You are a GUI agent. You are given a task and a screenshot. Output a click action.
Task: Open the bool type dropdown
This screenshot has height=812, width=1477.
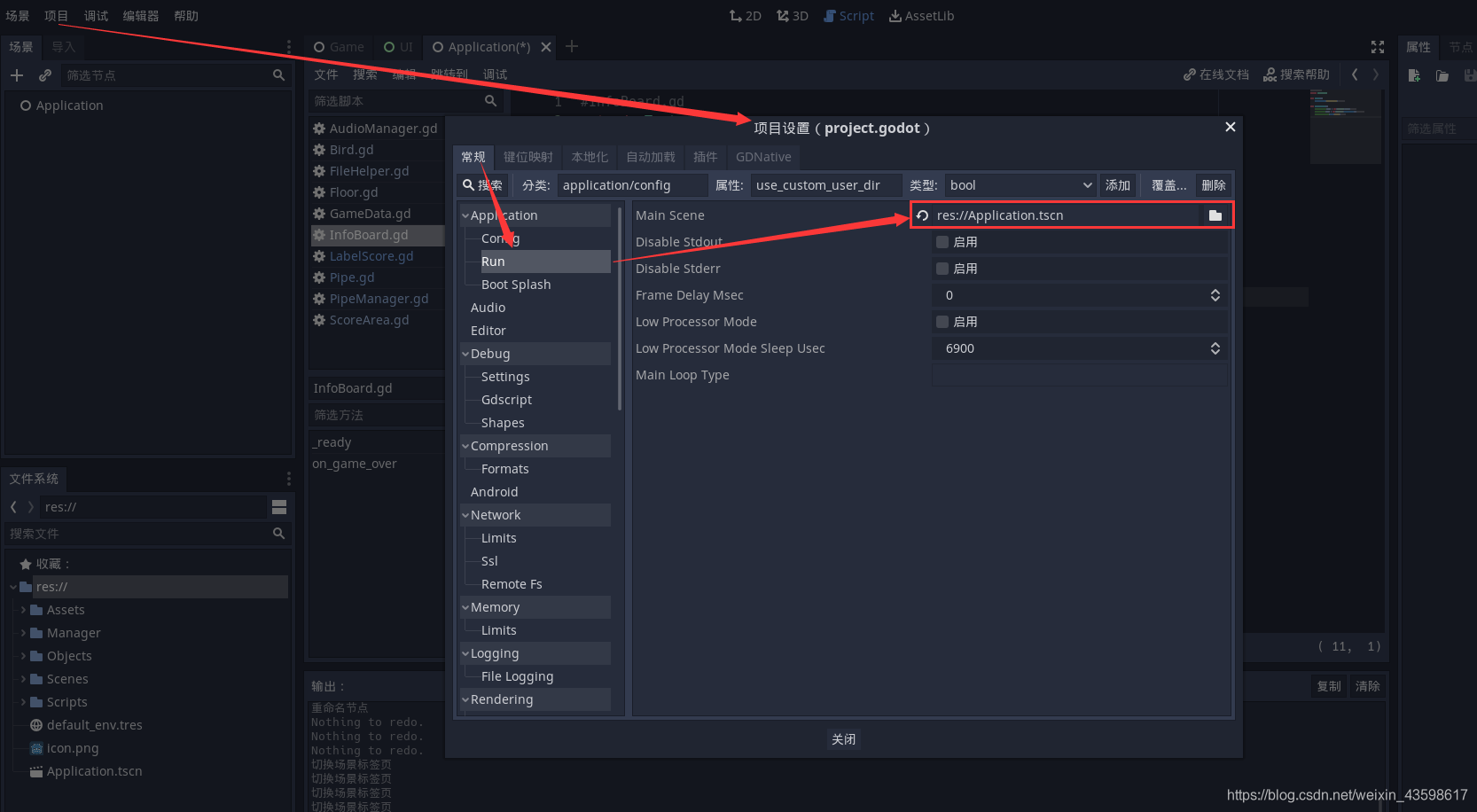[x=1021, y=185]
